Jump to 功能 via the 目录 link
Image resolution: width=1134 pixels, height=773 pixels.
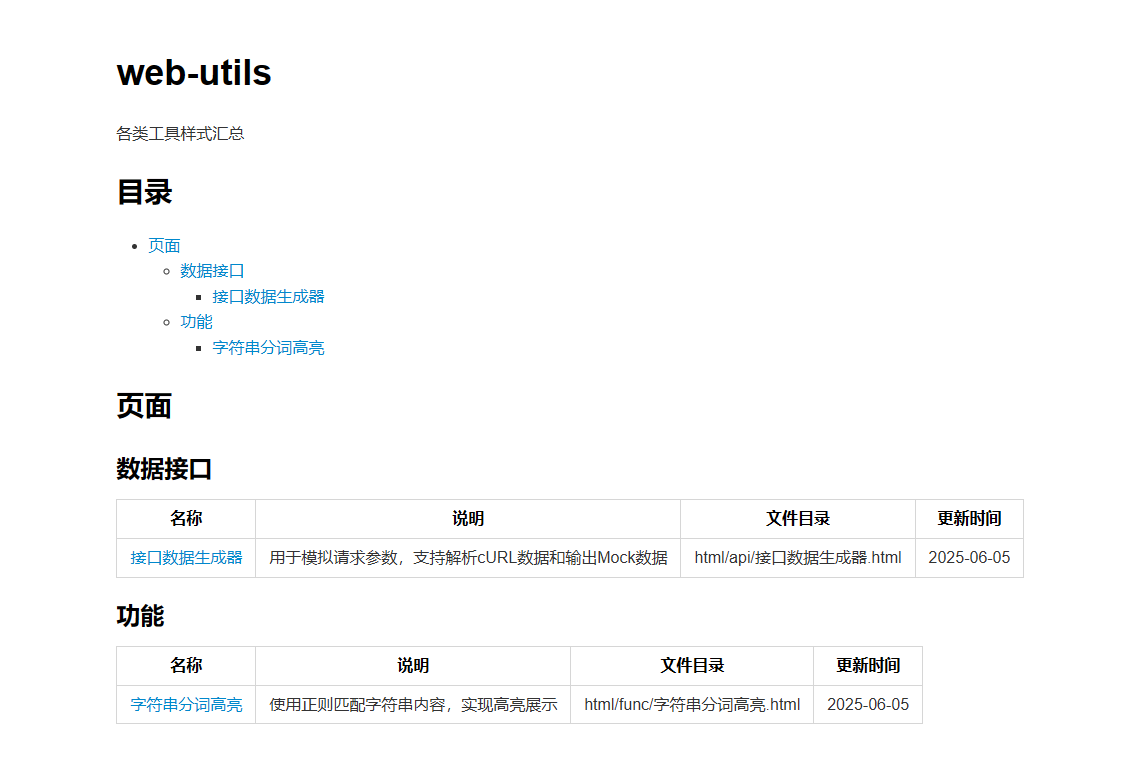click(196, 322)
